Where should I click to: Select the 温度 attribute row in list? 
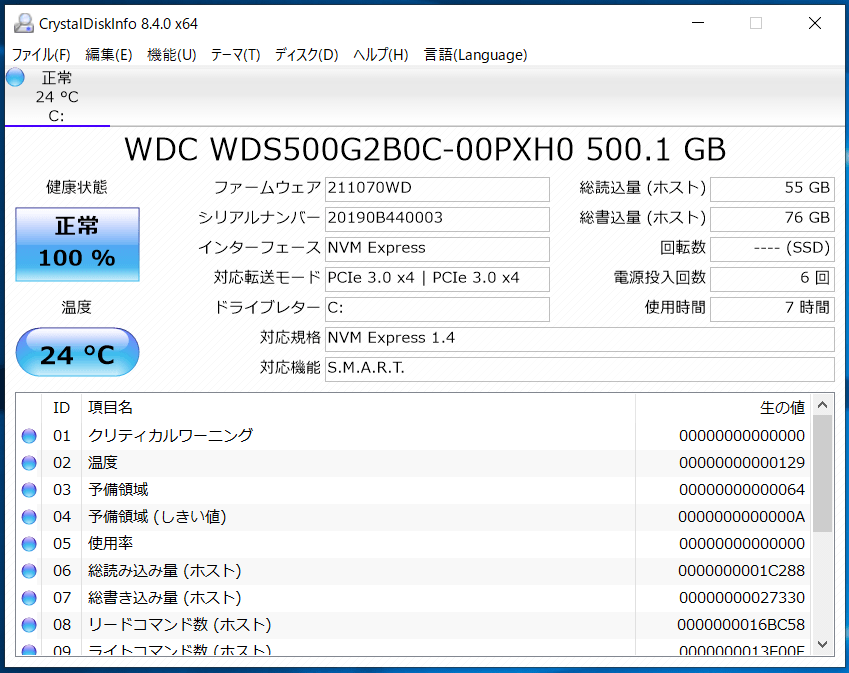click(413, 463)
